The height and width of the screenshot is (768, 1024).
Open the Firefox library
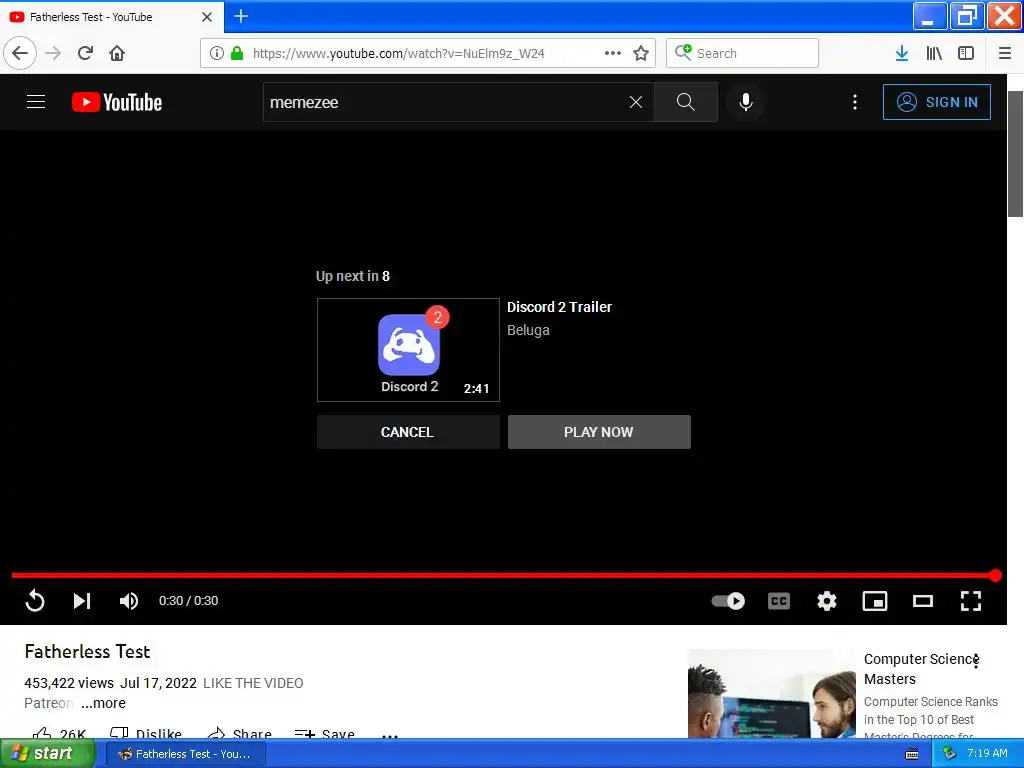[934, 53]
